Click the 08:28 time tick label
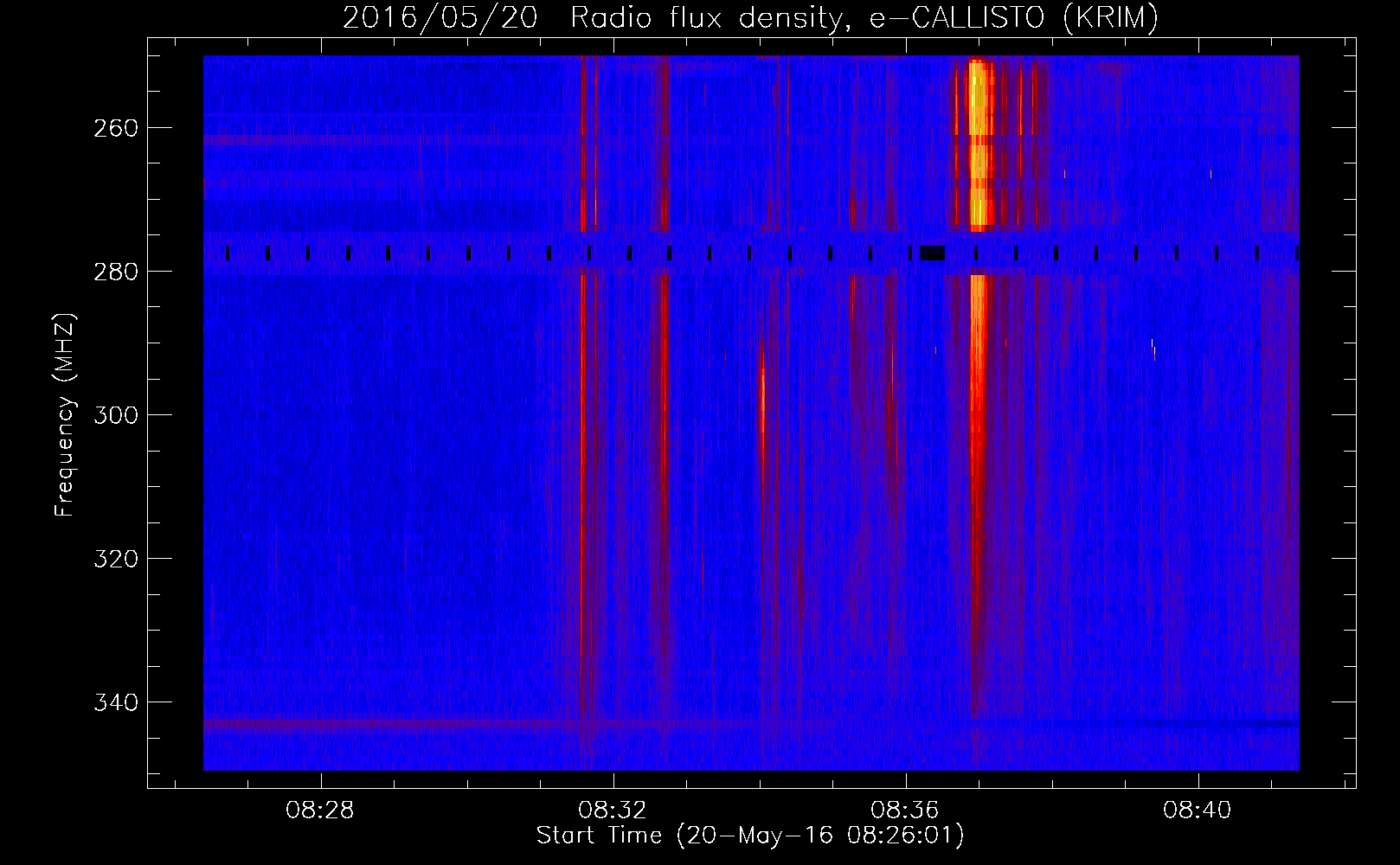The image size is (1400, 865). click(x=321, y=811)
